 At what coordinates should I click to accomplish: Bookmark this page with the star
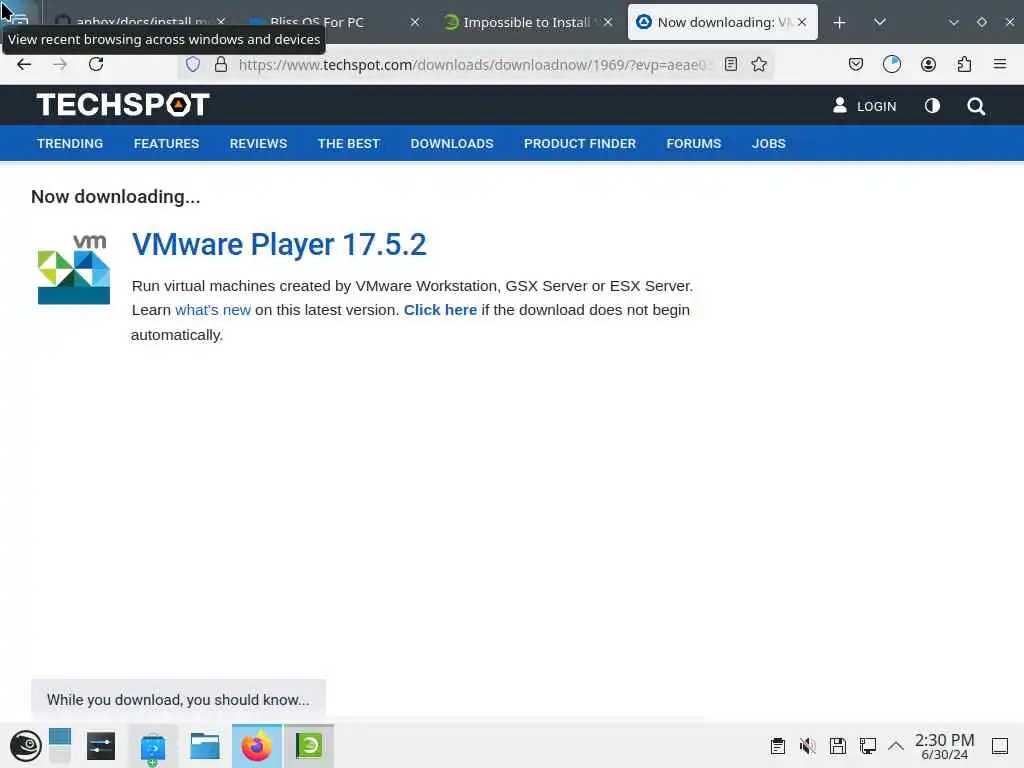point(758,64)
